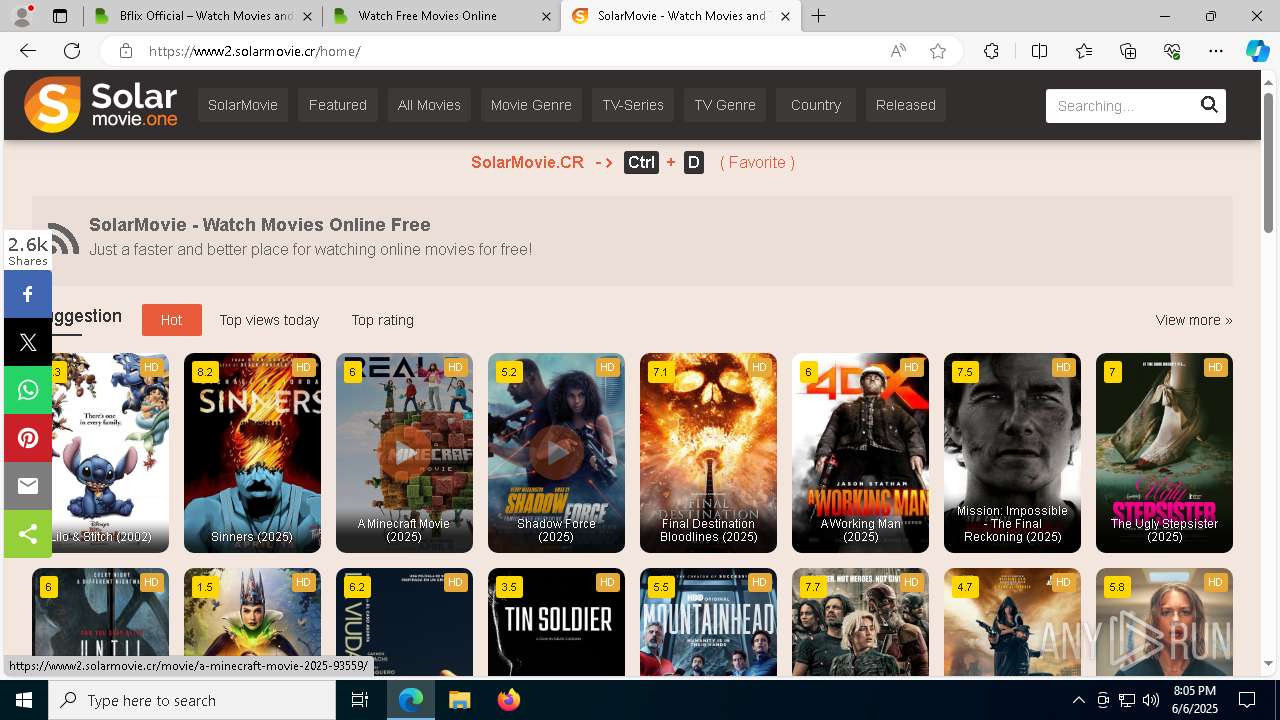
Task: Open Tin Soldier poster
Action: (x=556, y=622)
